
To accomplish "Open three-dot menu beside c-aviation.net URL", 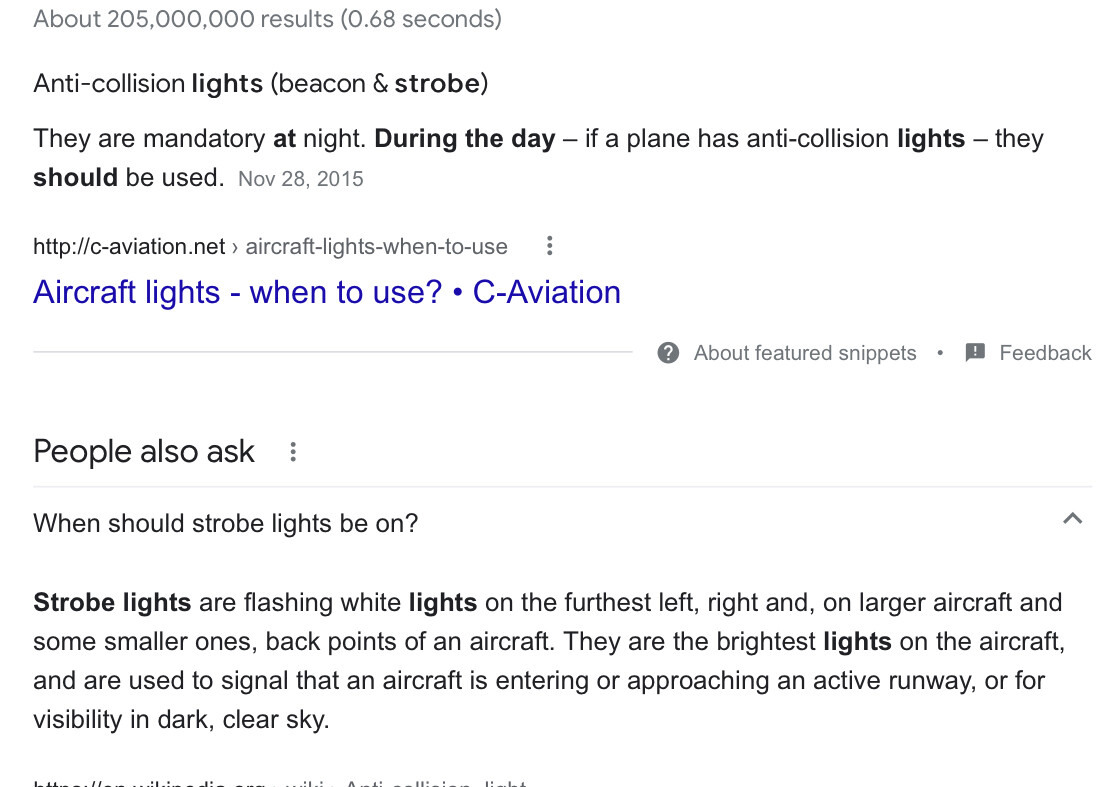I will click(x=549, y=246).
